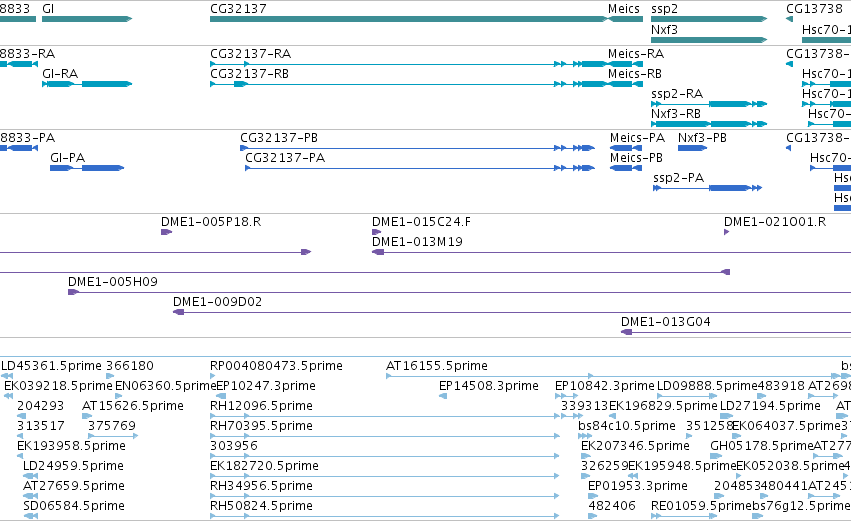The image size is (851, 521).
Task: Click the Nxf3-RB transcript label
Action: coord(676,114)
